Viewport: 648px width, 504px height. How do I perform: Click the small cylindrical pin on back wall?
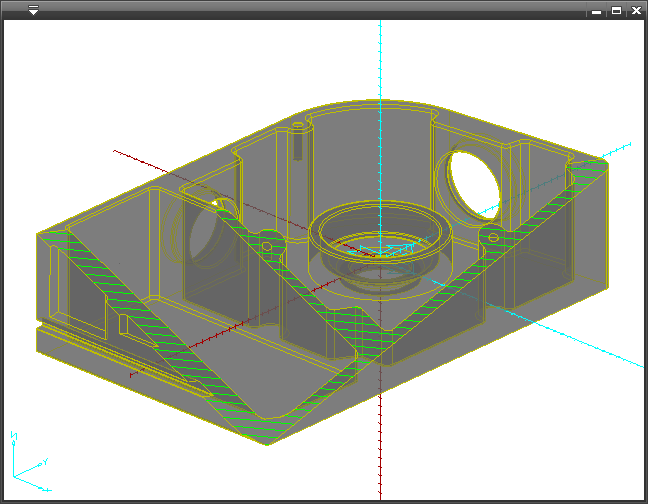[298, 140]
